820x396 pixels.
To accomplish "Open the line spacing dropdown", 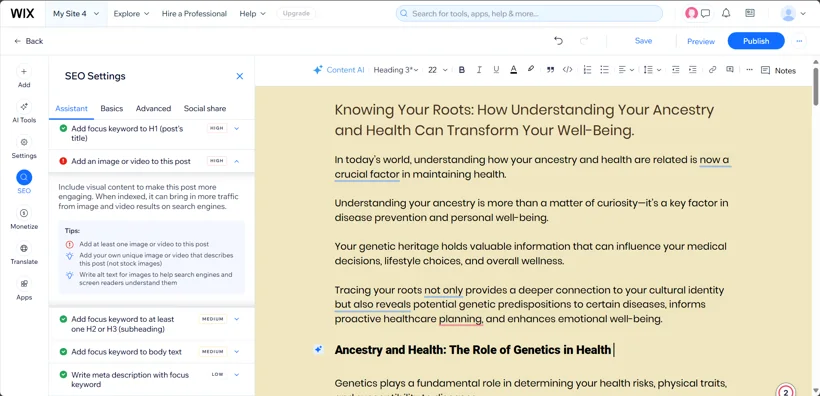I will click(652, 70).
